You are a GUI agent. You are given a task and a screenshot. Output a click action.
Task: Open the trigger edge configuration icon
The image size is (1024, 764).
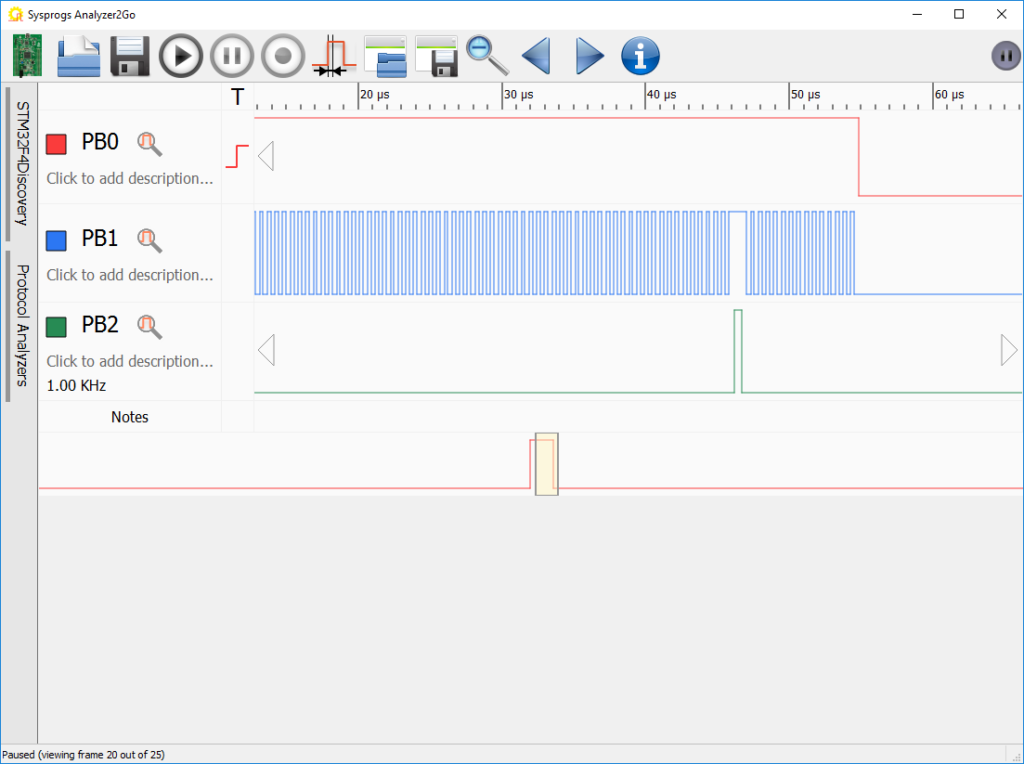pyautogui.click(x=333, y=55)
